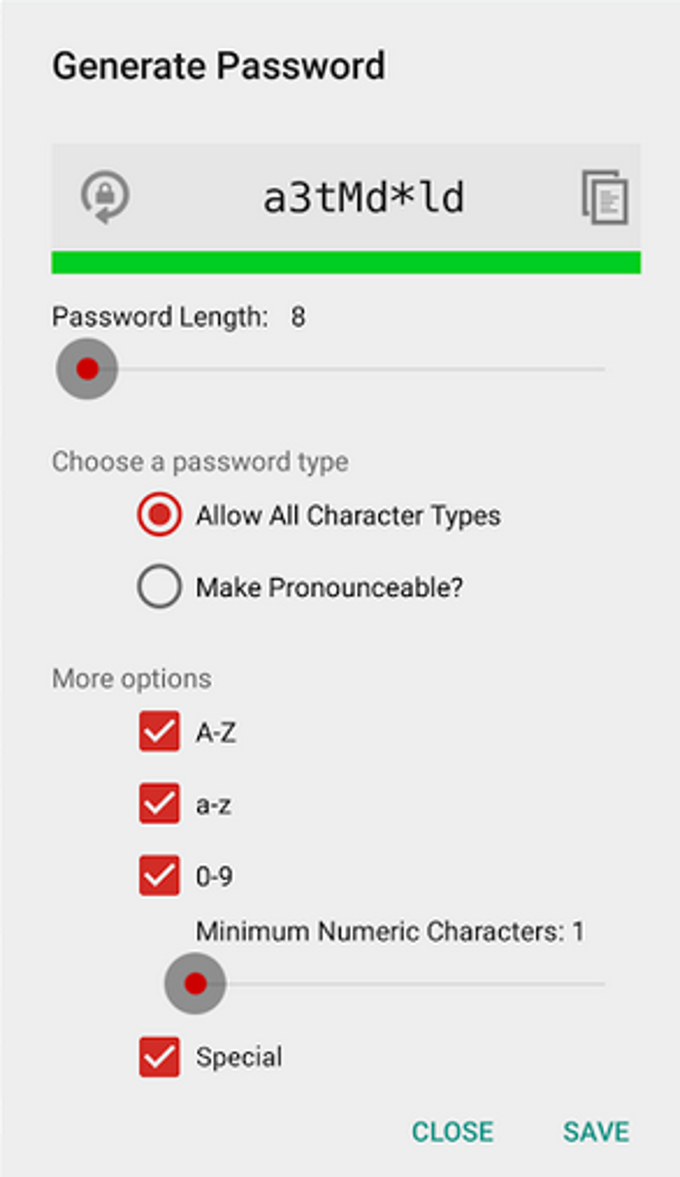Click the Minimum Numeric Characters slider handle
The image size is (680, 1177).
coord(195,984)
